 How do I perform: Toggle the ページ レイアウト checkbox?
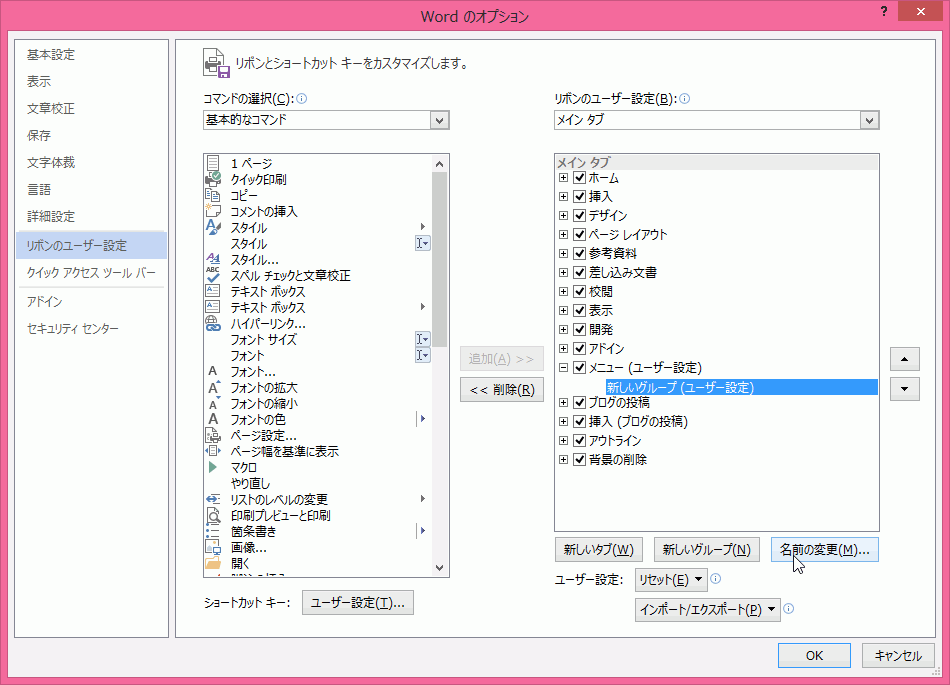(579, 234)
